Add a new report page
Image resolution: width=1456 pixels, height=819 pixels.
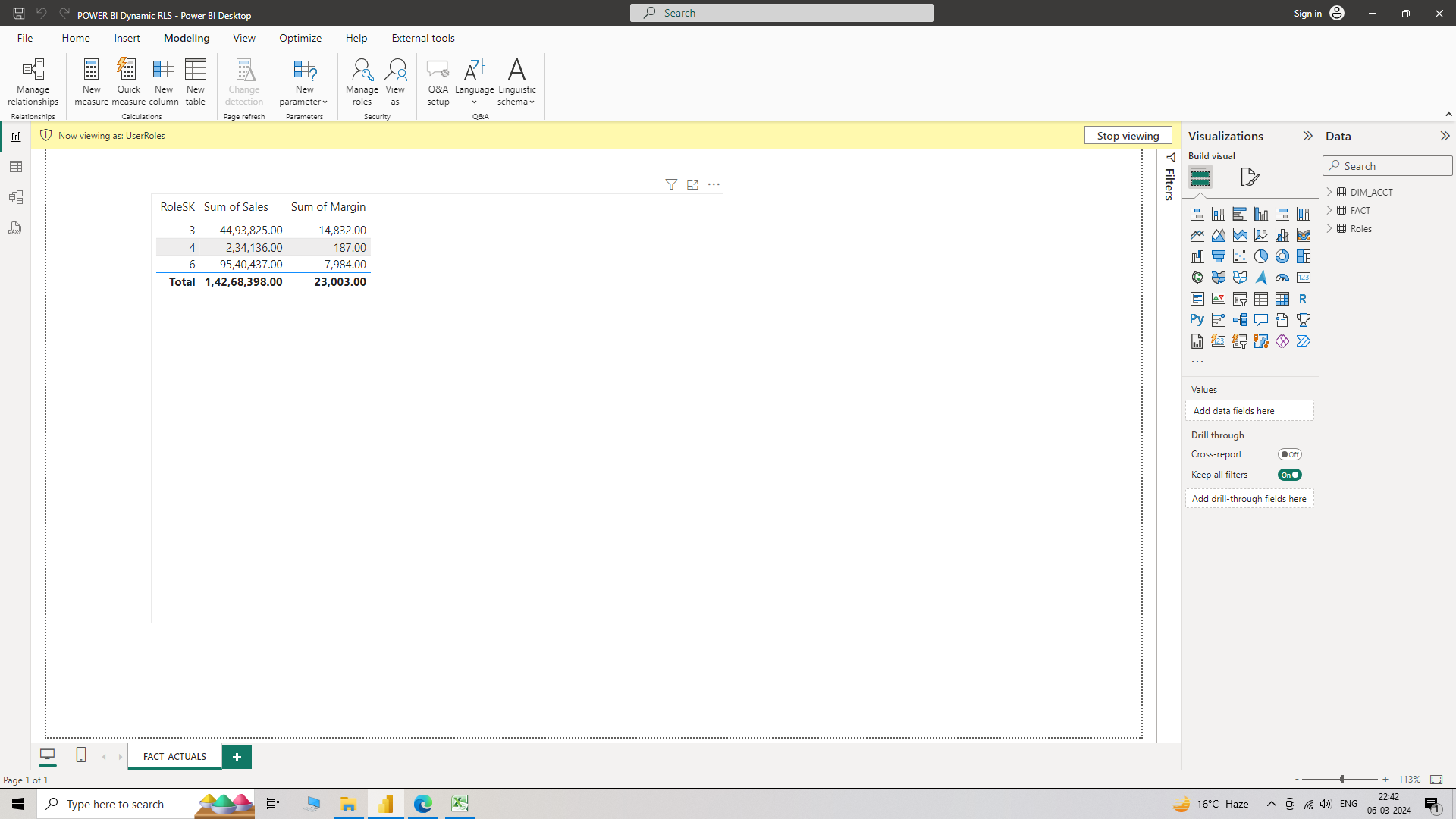[237, 757]
